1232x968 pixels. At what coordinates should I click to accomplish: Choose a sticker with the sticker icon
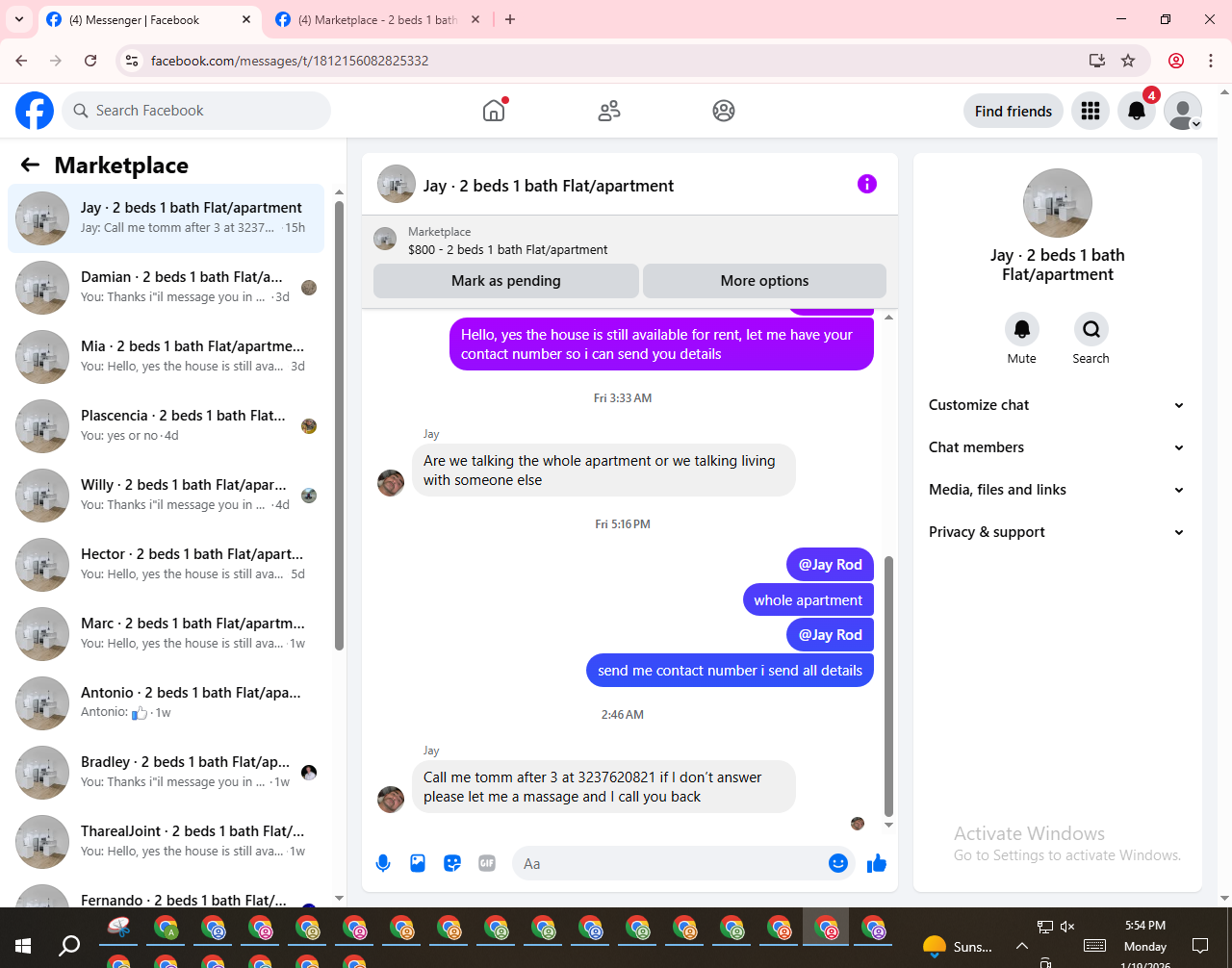click(x=452, y=863)
